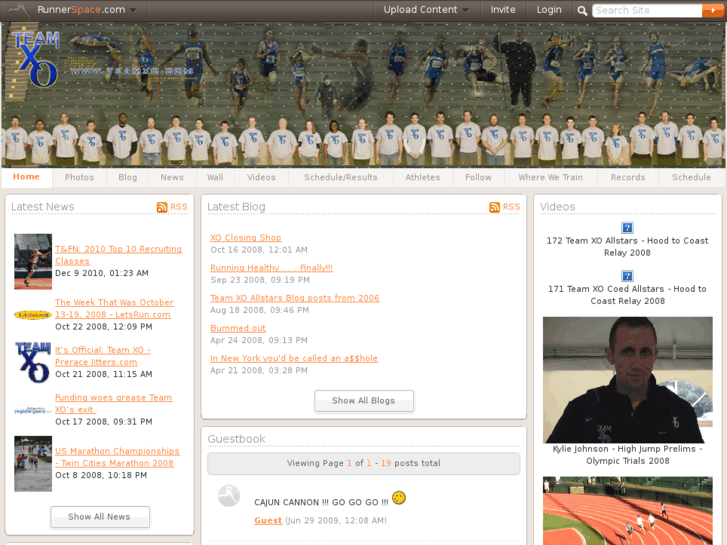
Task: Open the track race video thumbnail
Action: point(628,511)
